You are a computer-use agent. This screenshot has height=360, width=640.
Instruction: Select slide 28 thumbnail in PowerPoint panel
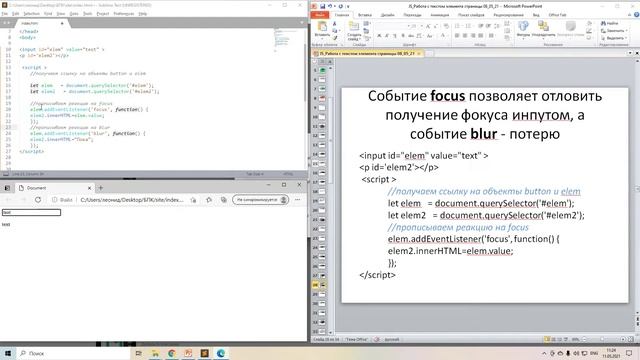tap(322, 284)
